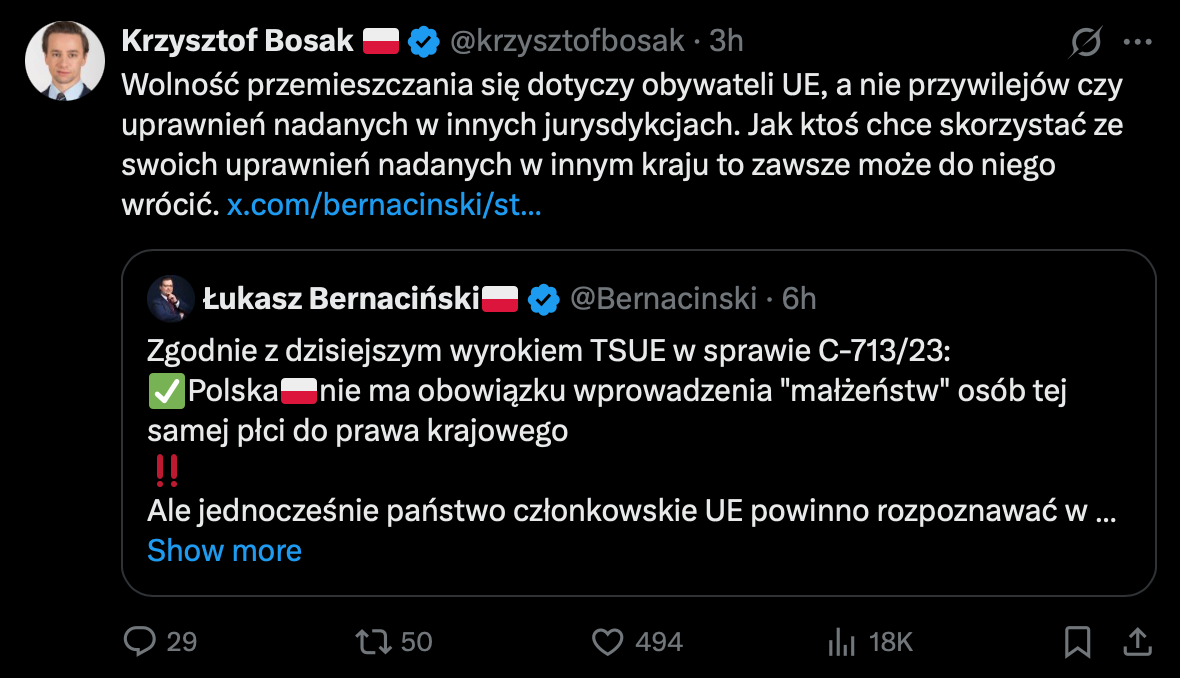Open the three-dot more options menu
This screenshot has height=678, width=1180.
coord(1139,40)
